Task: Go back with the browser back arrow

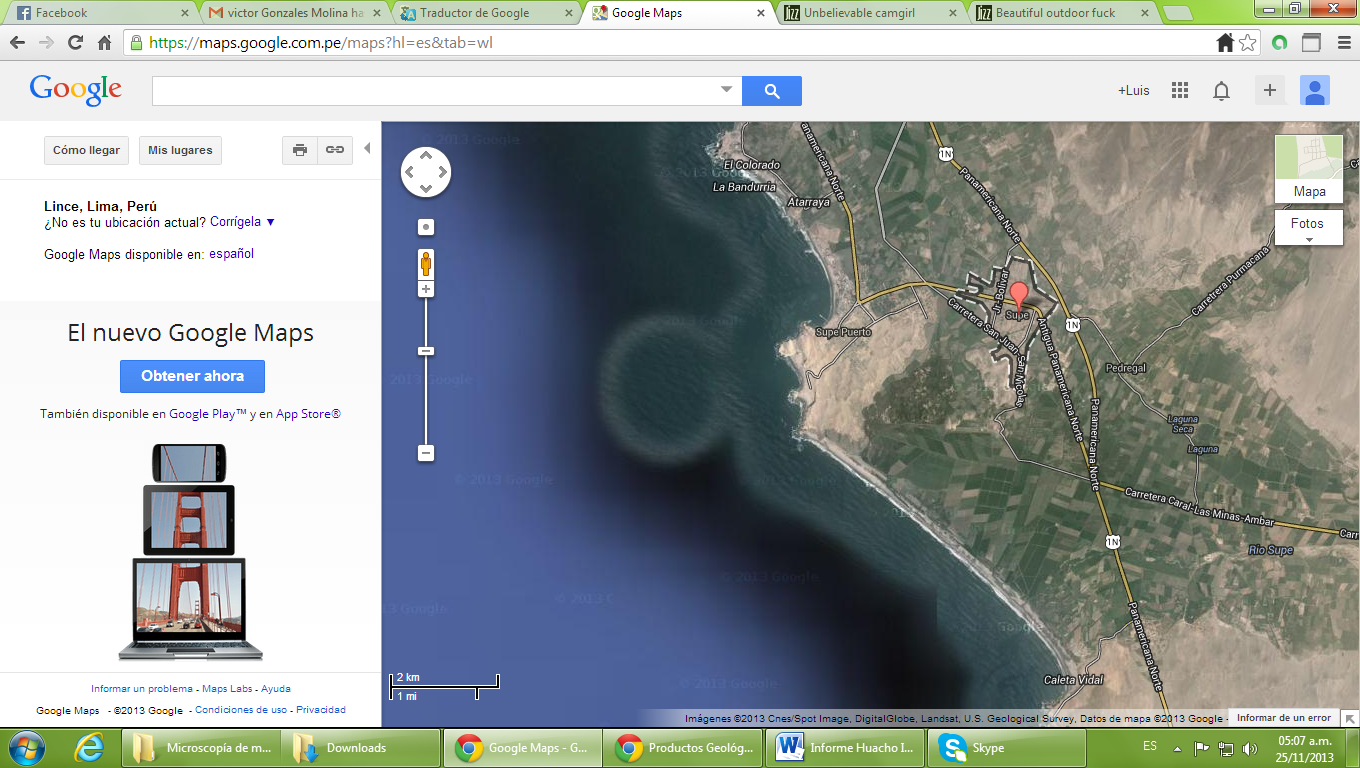Action: [x=17, y=43]
